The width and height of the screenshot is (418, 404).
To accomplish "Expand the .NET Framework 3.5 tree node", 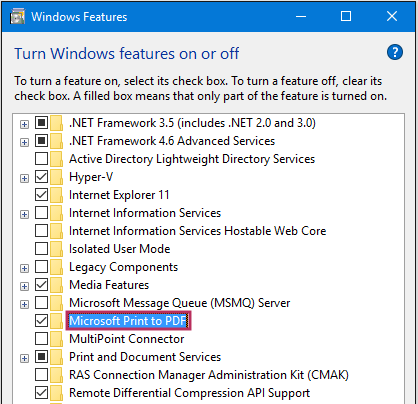I will click(x=24, y=124).
